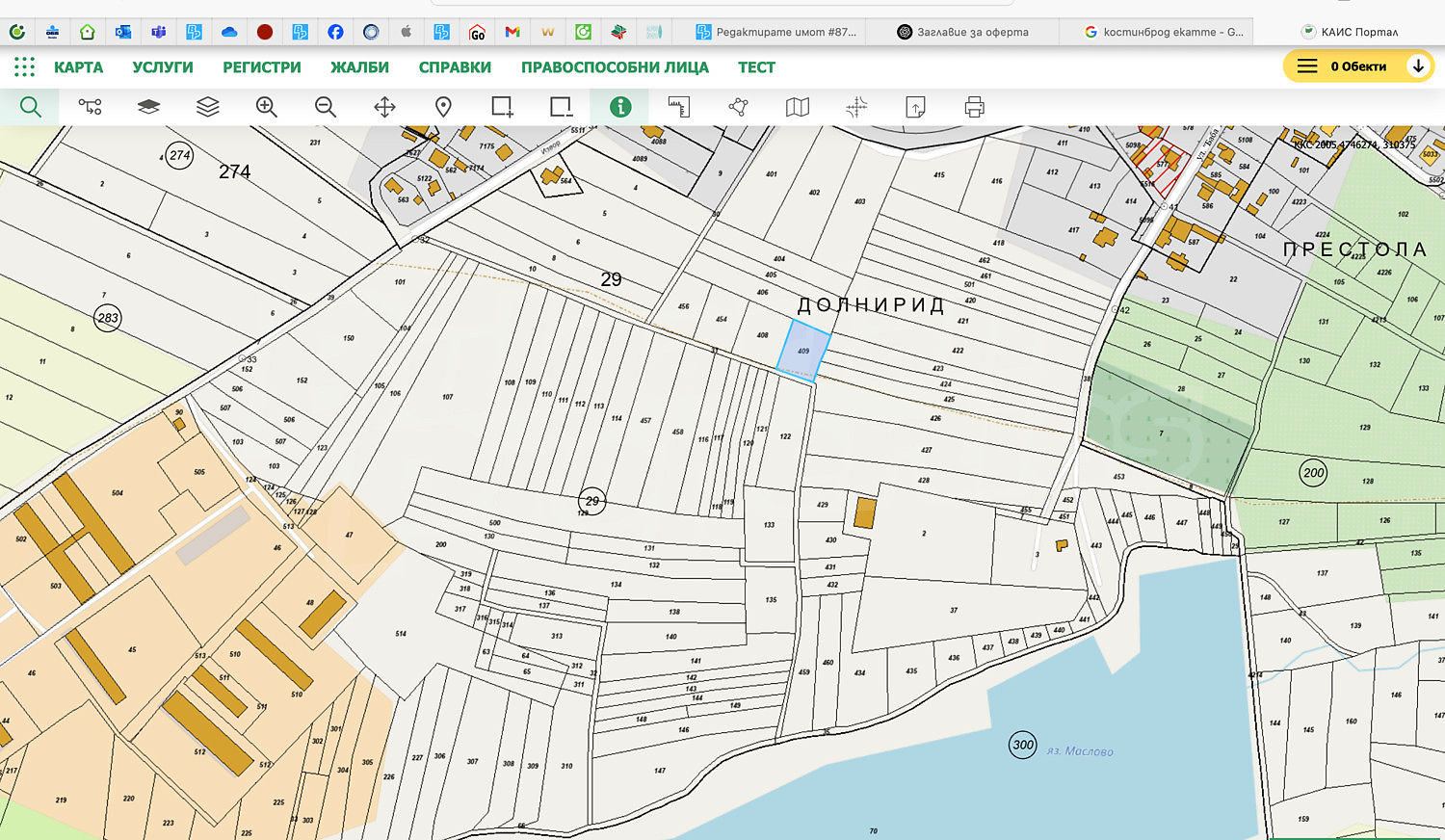This screenshot has width=1445, height=840.
Task: Select the pan move arrows tool
Action: 384,107
